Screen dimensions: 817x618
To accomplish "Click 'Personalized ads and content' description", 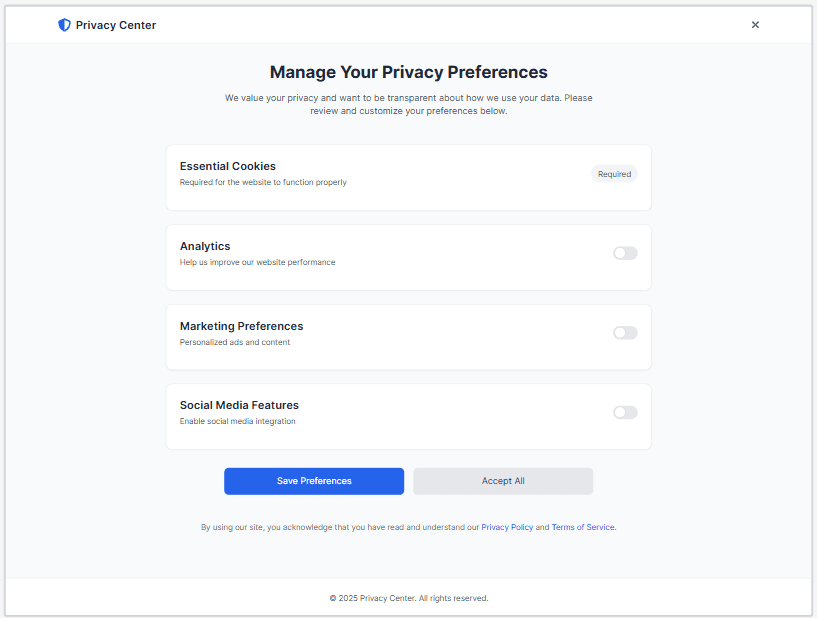I will tap(235, 342).
